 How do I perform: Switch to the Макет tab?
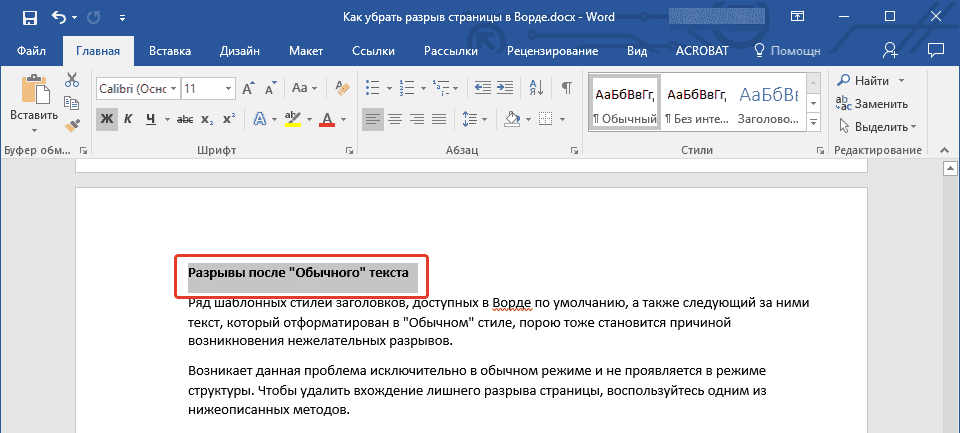pos(306,51)
